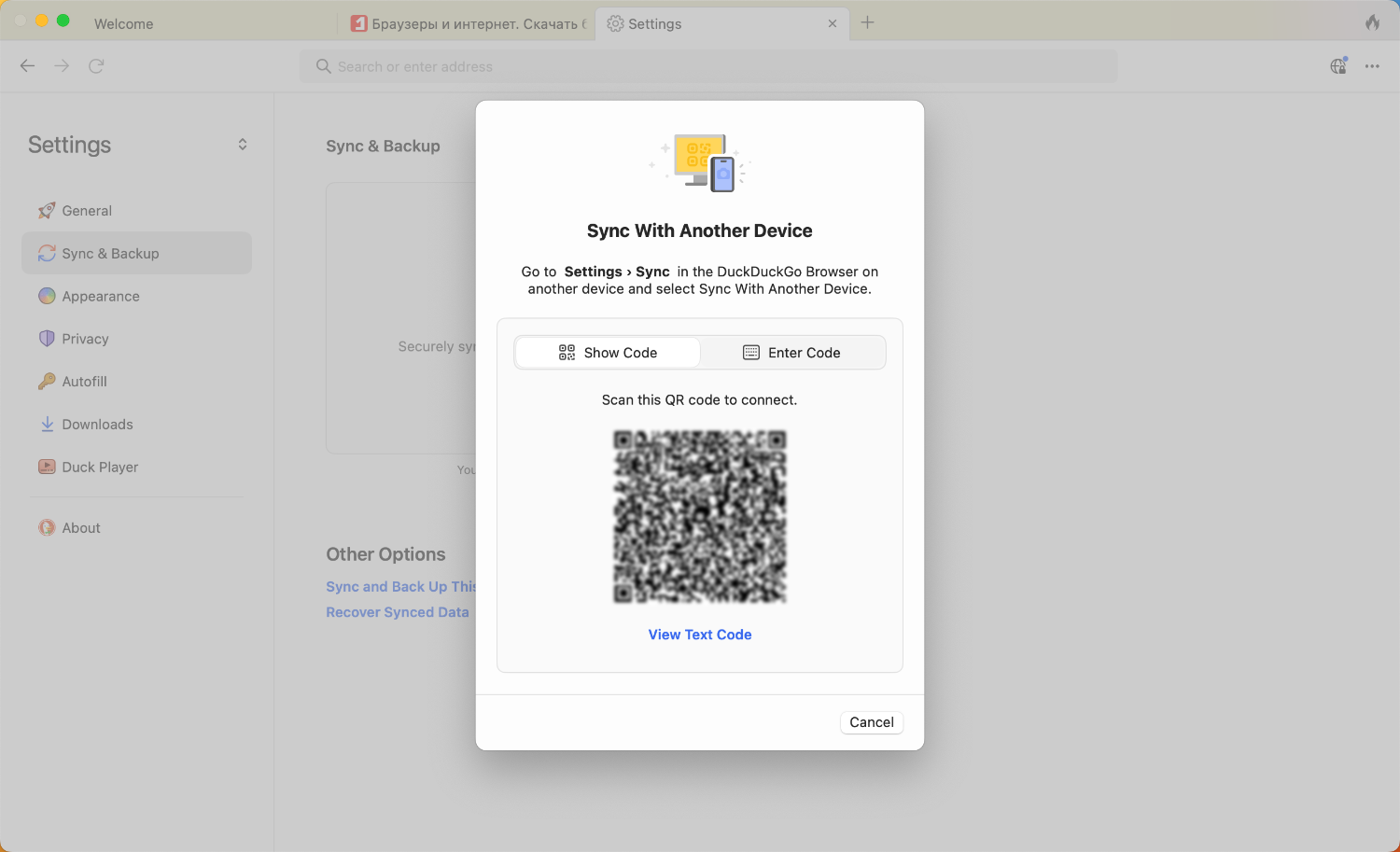Reload the page with the refresh icon

pyautogui.click(x=96, y=66)
